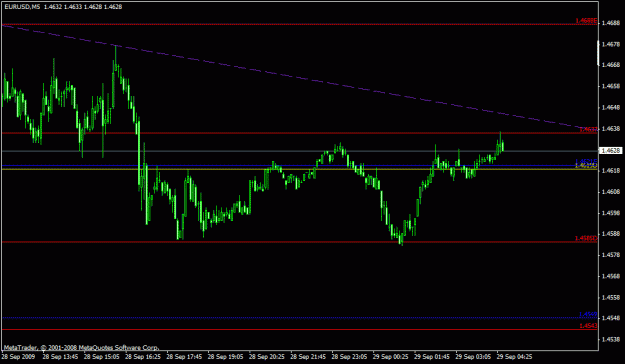Click the 29 Sep 01:45 time label
The width and height of the screenshot is (625, 364).
pos(432,356)
